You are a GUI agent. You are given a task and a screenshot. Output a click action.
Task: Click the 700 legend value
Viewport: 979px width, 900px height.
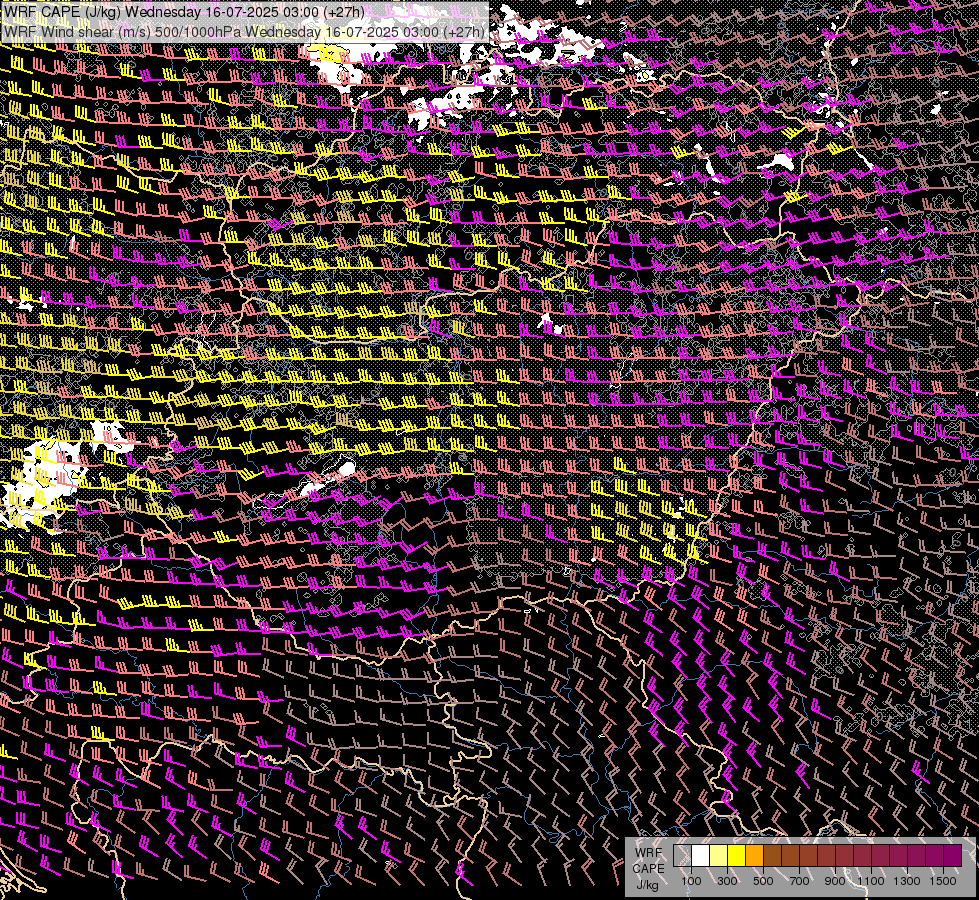pos(799,881)
